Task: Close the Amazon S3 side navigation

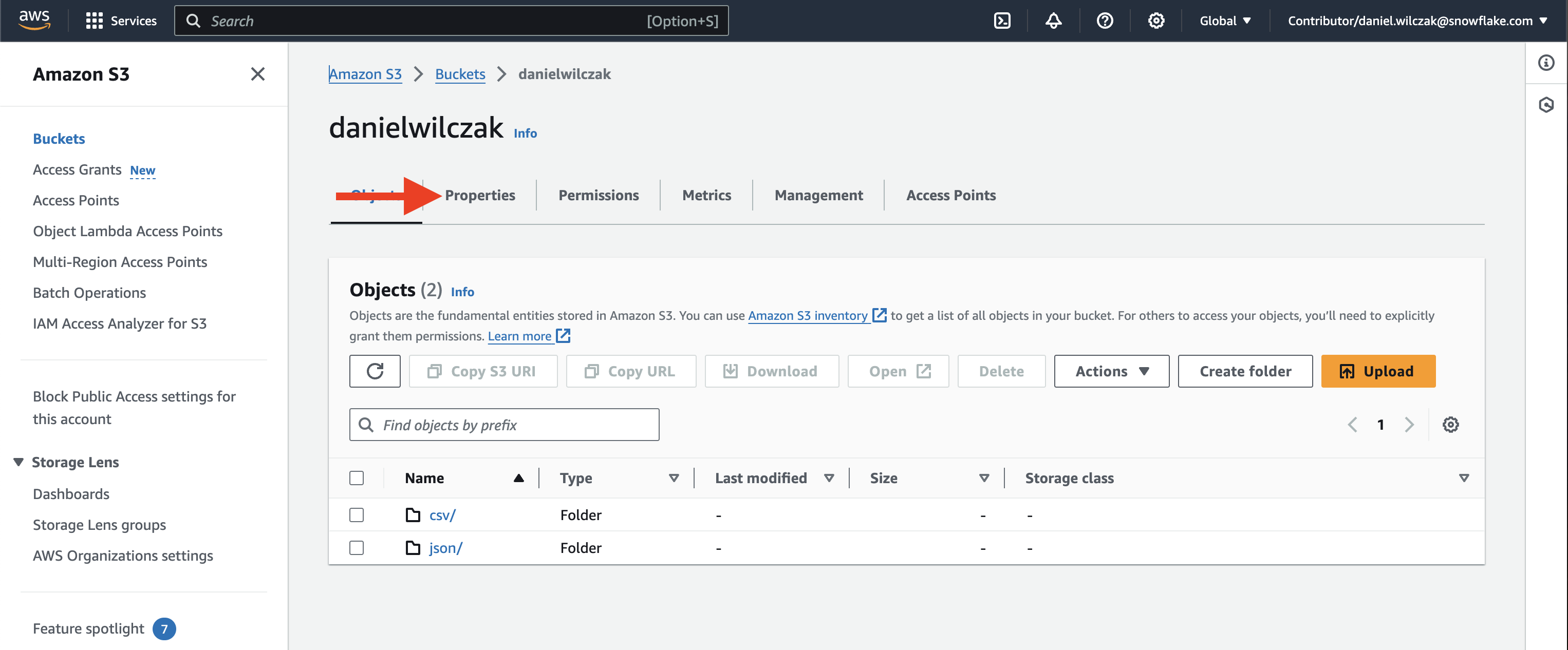Action: (257, 74)
